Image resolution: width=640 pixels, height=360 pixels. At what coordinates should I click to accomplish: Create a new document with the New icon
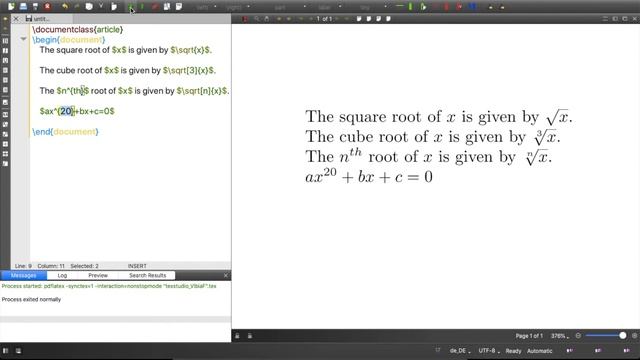coord(11,7)
